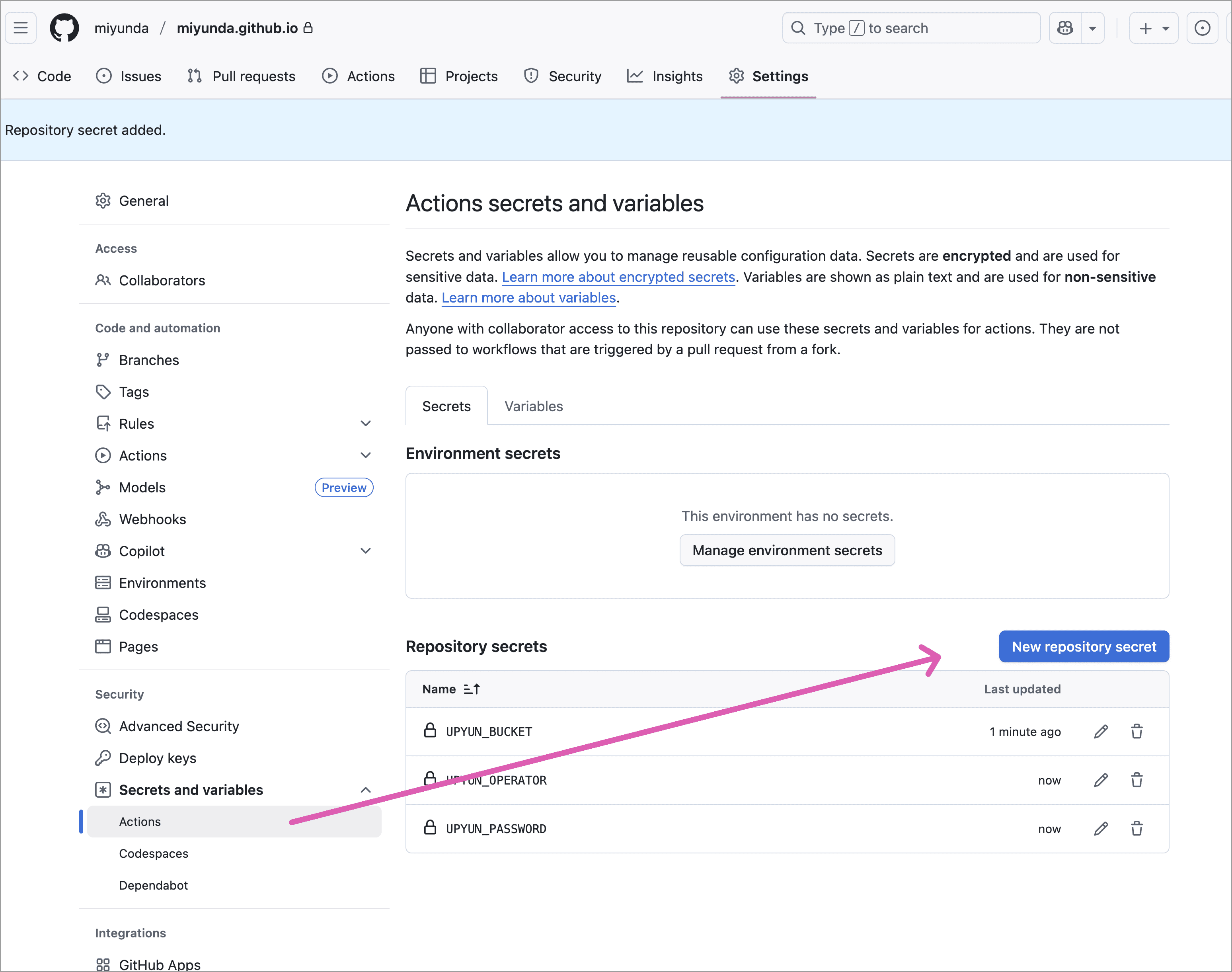1232x972 pixels.
Task: Open the issues inbox icon in header
Action: click(1202, 28)
